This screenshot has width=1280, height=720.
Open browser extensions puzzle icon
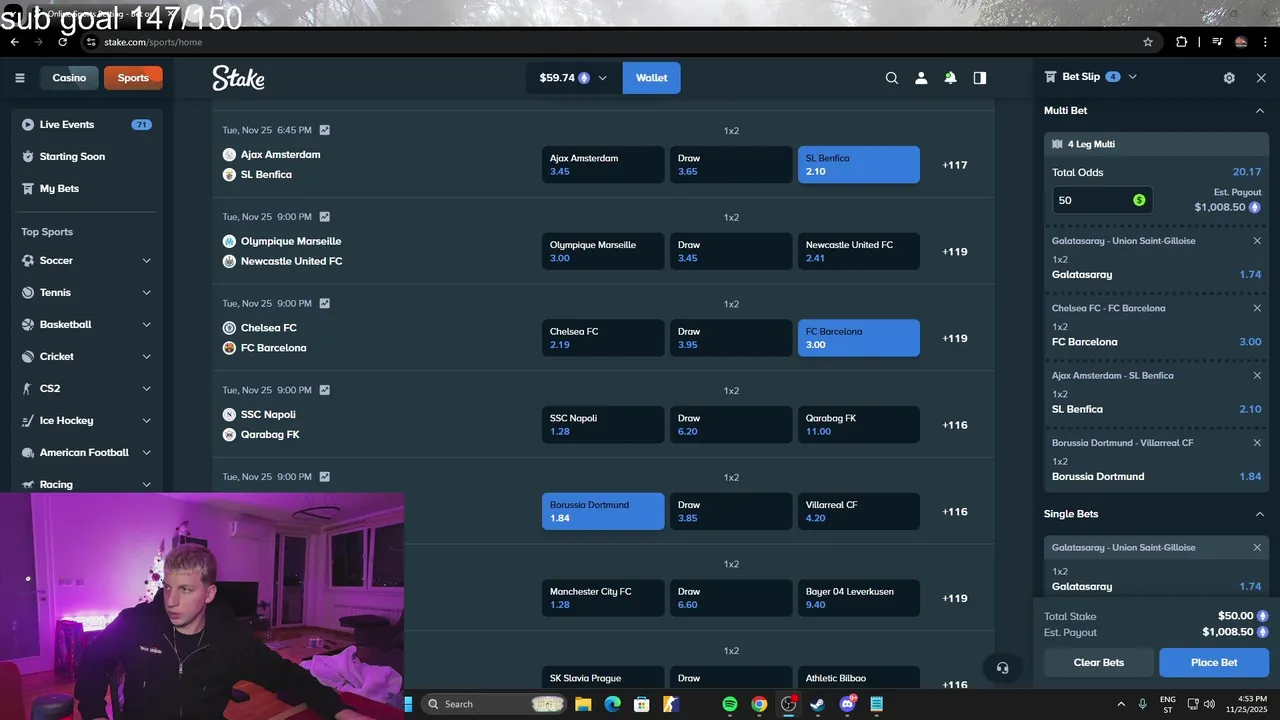(1182, 42)
